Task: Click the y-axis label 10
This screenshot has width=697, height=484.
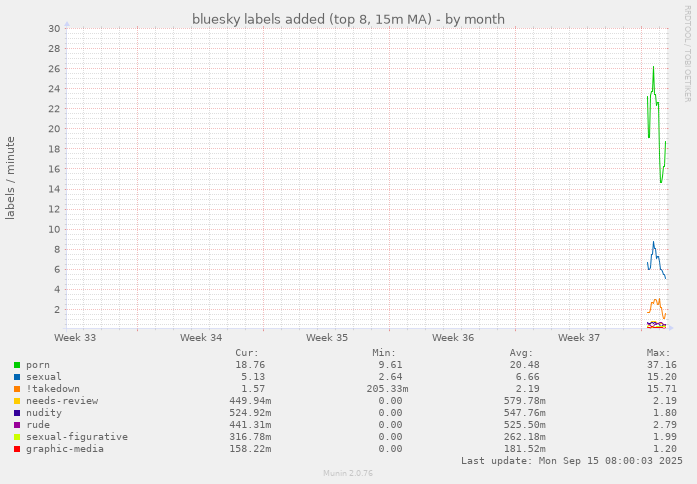Action: (x=54, y=230)
